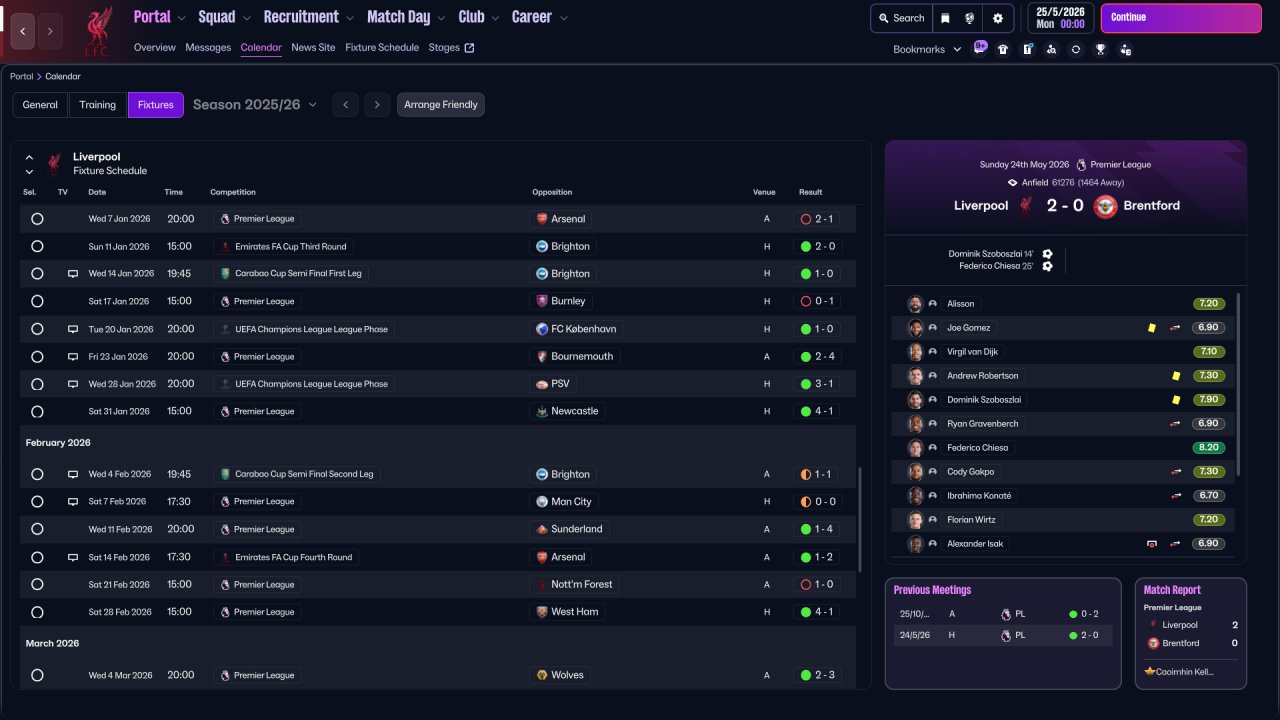Screen dimensions: 1280x720
Task: Open the globe world icon in top bar
Action: coord(970,18)
